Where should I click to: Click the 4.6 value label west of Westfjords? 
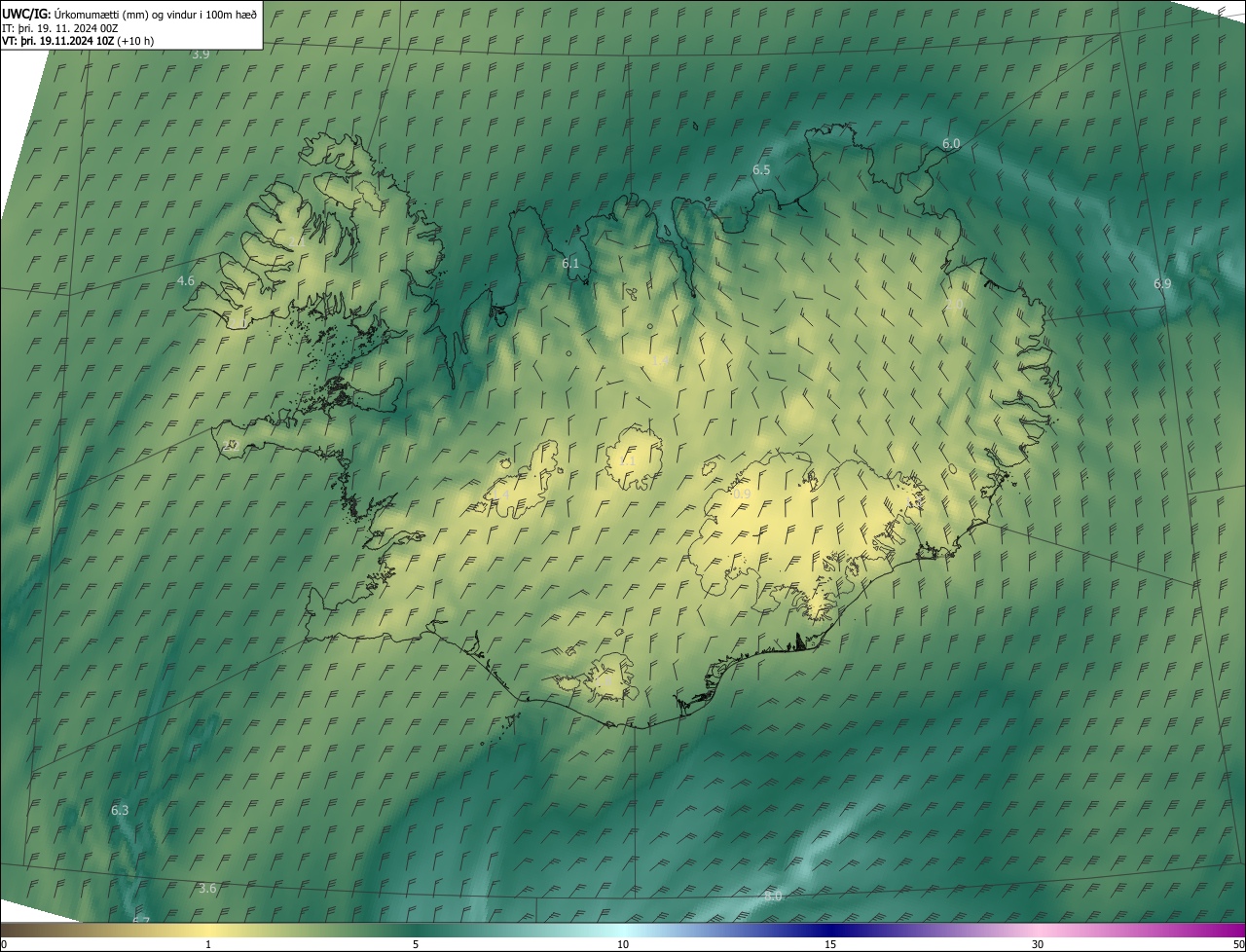(x=186, y=281)
